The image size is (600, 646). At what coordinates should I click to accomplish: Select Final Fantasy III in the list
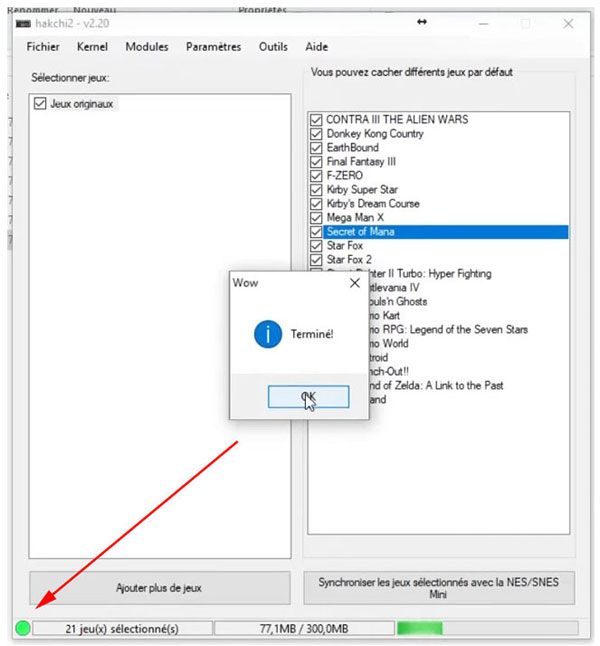pyautogui.click(x=361, y=162)
